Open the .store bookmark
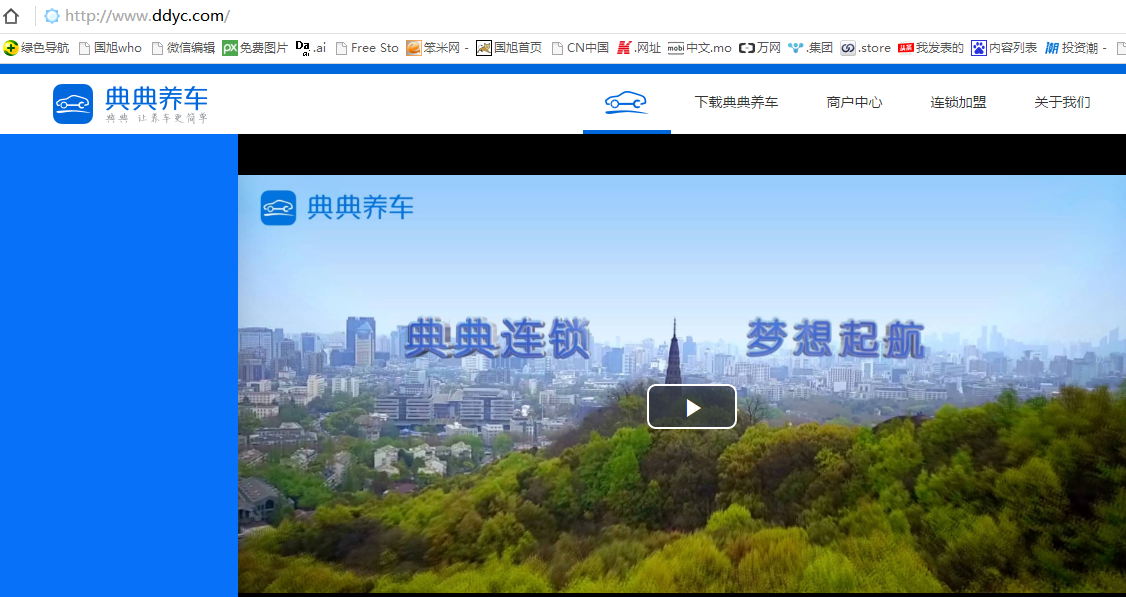 coord(866,48)
